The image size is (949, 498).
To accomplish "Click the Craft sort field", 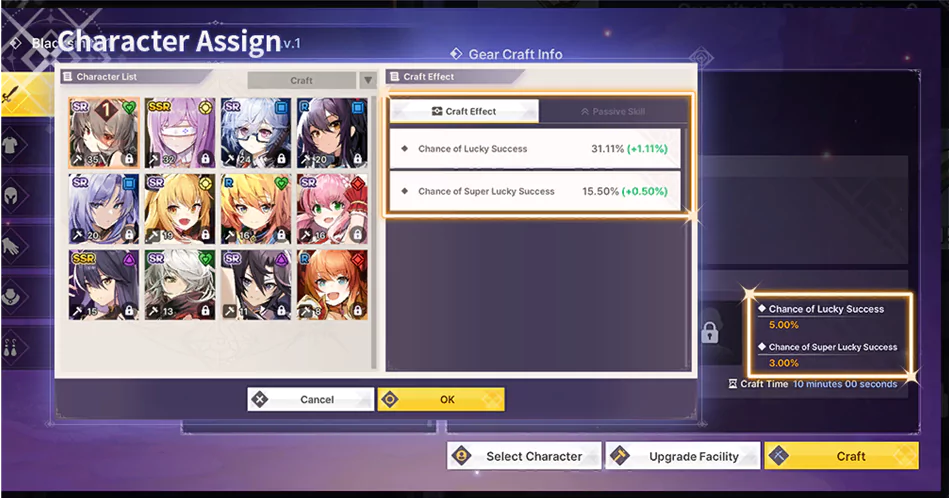I will (x=301, y=80).
